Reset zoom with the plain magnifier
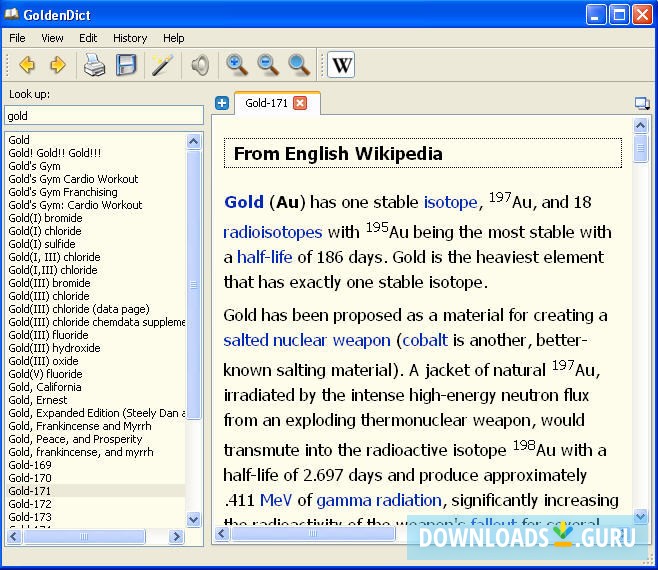 tap(300, 65)
